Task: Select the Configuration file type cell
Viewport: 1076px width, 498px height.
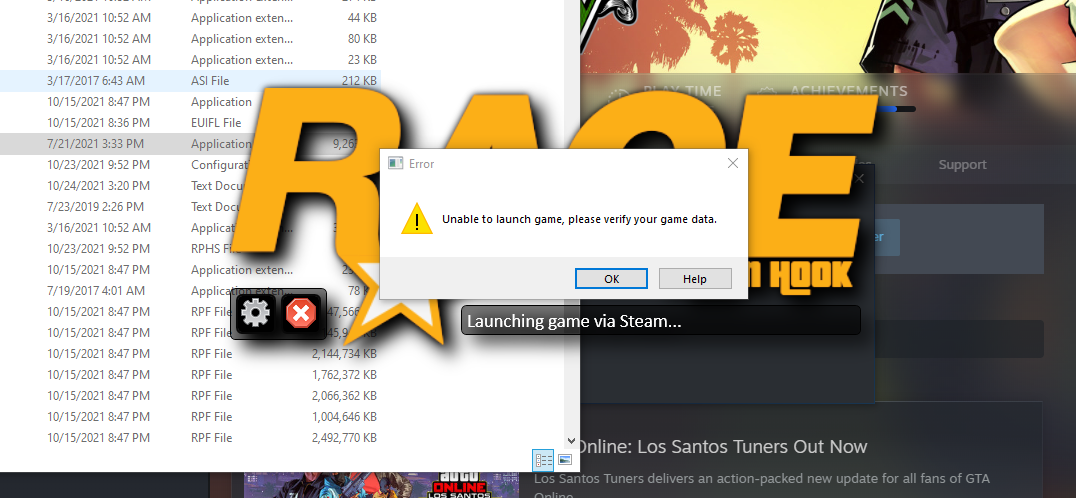Action: pos(220,165)
